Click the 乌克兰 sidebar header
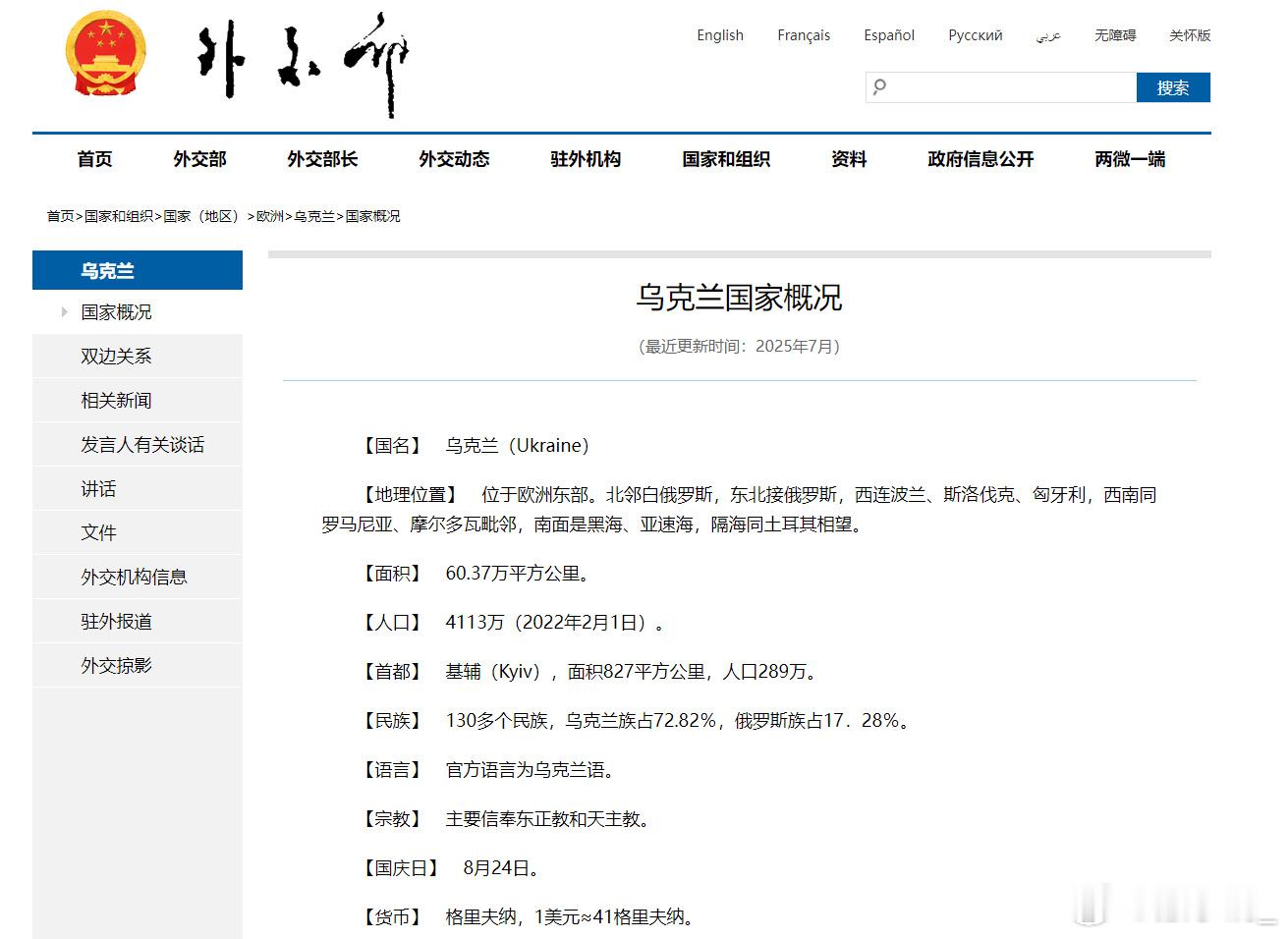Screen dimensions: 1288x939 point(138,270)
